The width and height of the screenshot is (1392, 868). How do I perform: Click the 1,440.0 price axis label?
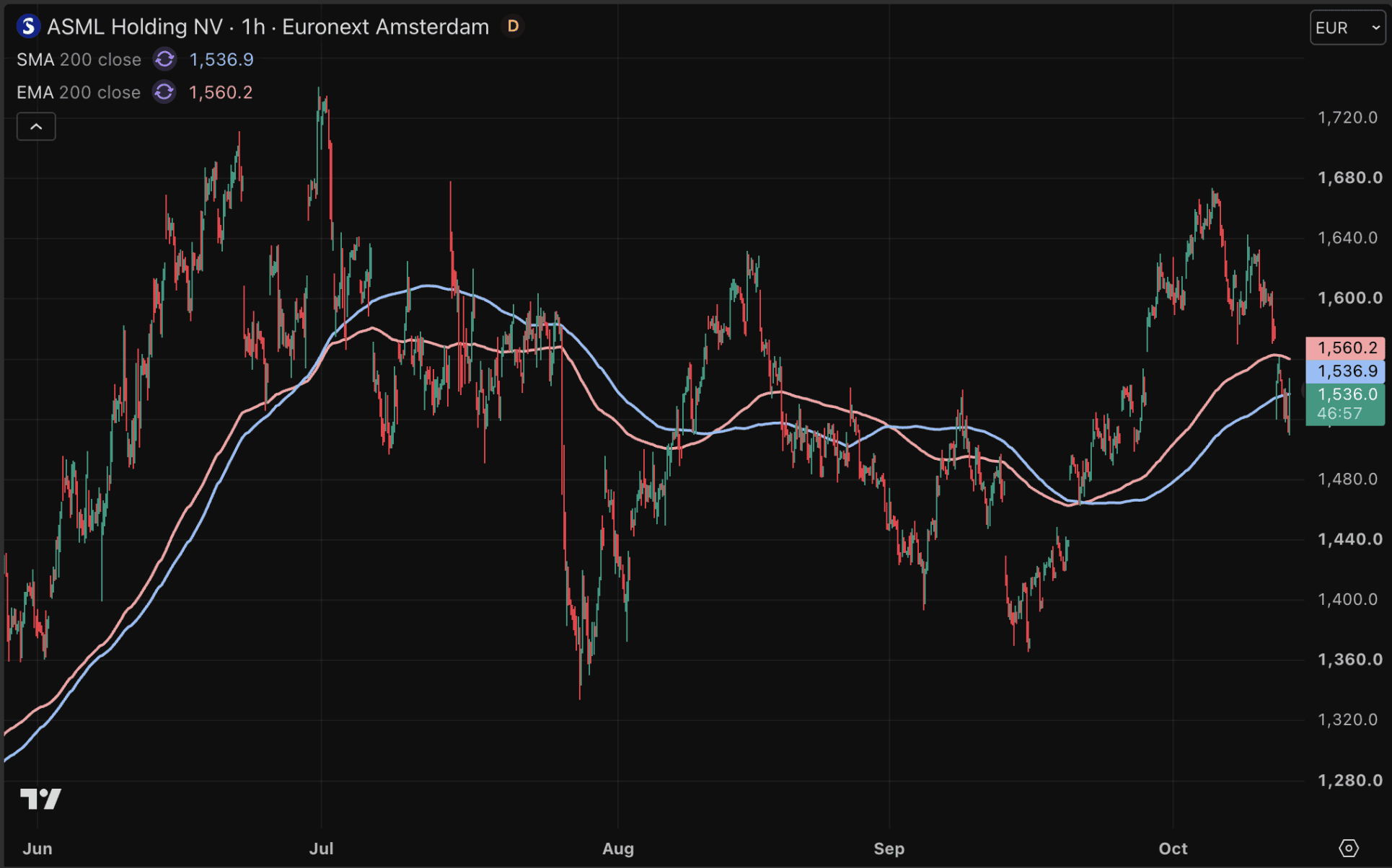(1349, 539)
